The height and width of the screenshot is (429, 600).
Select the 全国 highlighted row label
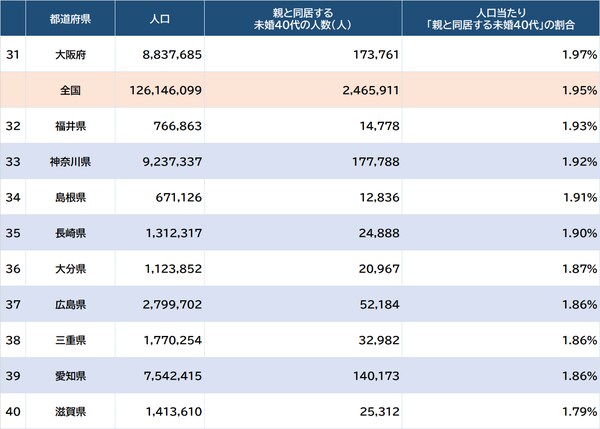69,90
